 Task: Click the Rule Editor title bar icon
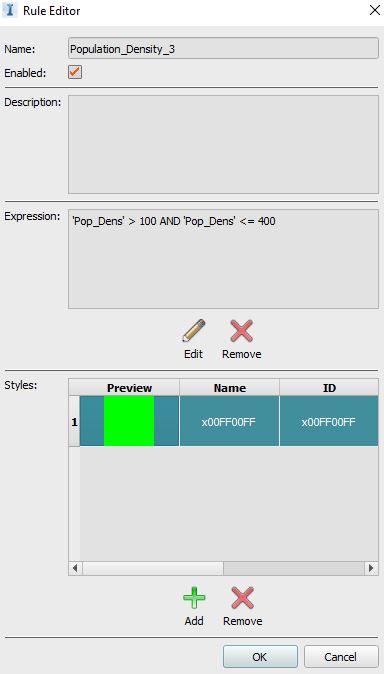click(10, 10)
